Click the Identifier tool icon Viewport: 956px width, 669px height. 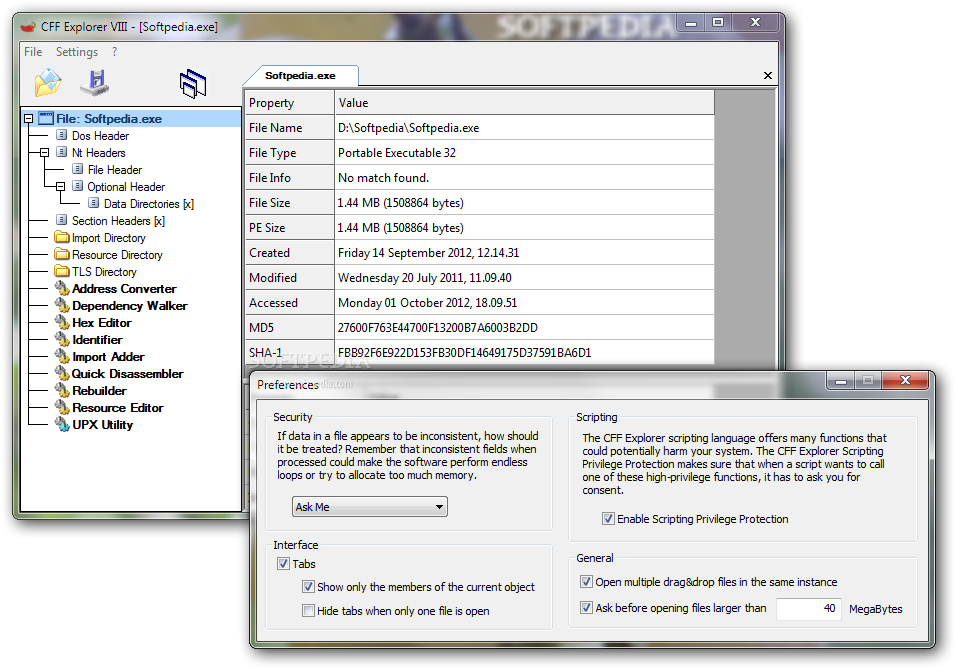coord(62,339)
